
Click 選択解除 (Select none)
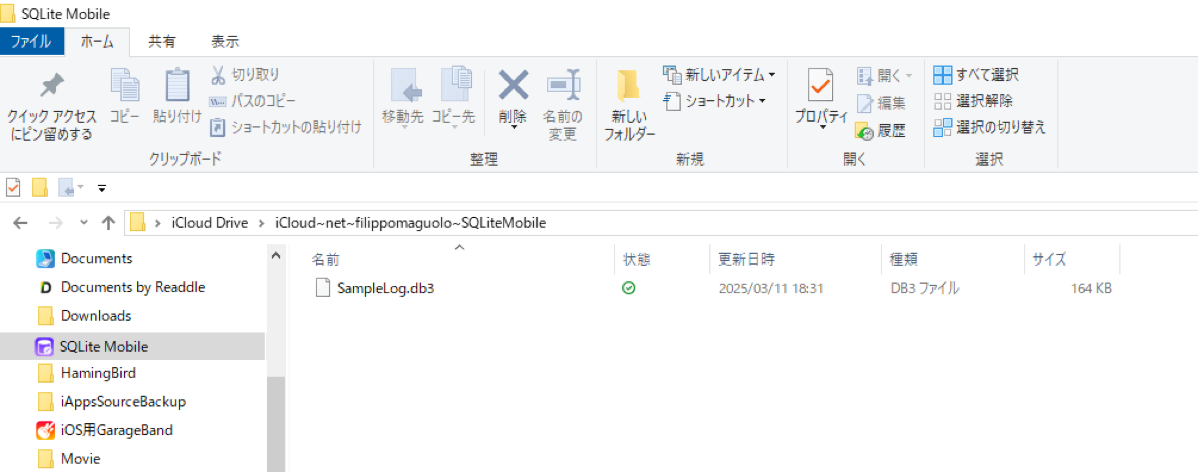[x=973, y=101]
